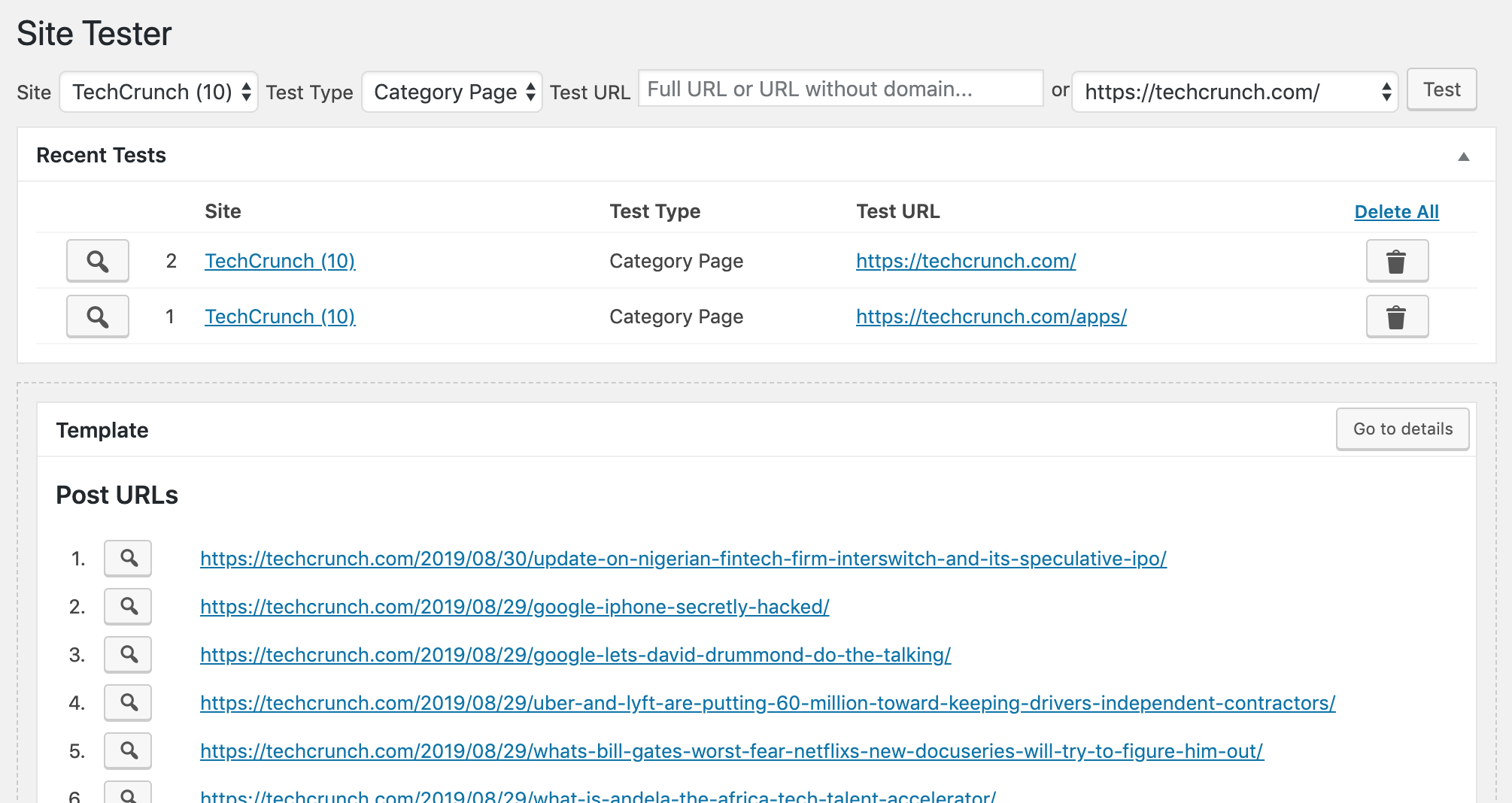Screen dimensions: 1512x803
Task: Delete recent test with techcrunch.com/apps/ URL
Action: click(x=1397, y=317)
